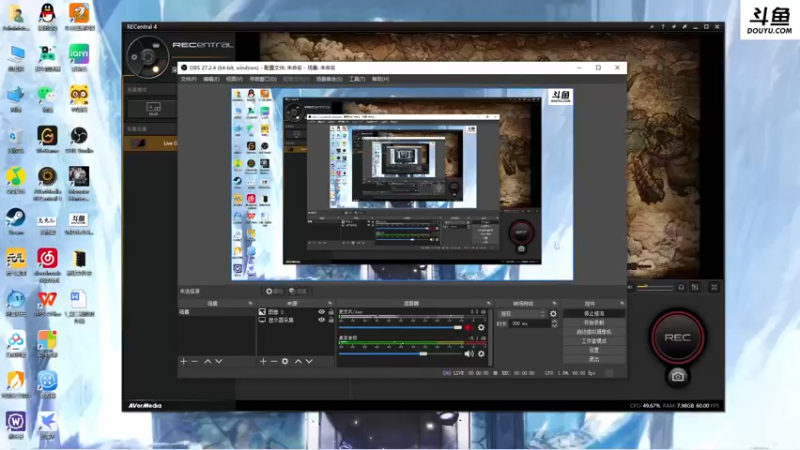Hide the 显示器采集 source with its eye icon
Viewport: 800px width, 450px height.
[x=321, y=320]
